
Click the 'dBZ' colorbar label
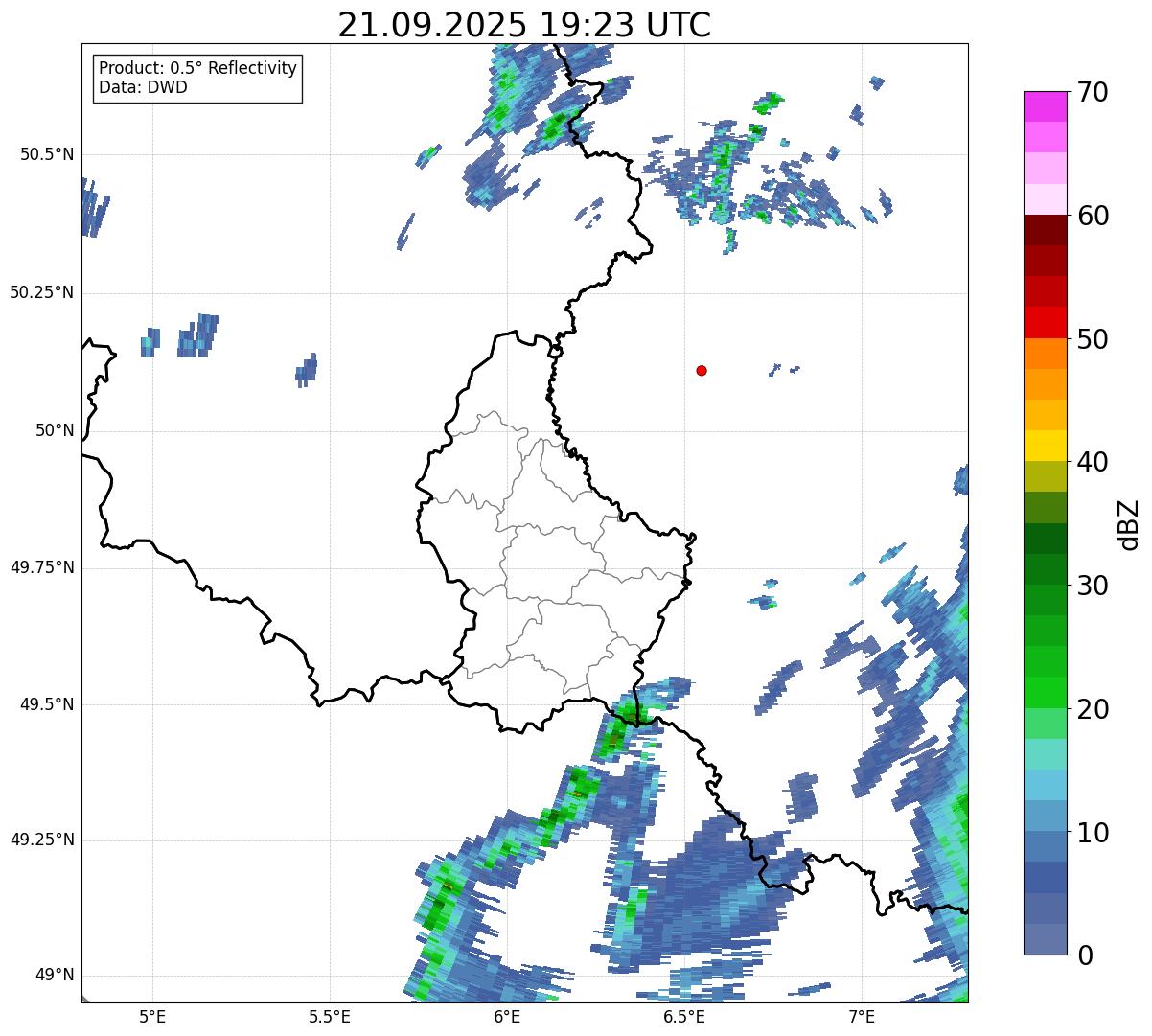(1129, 523)
